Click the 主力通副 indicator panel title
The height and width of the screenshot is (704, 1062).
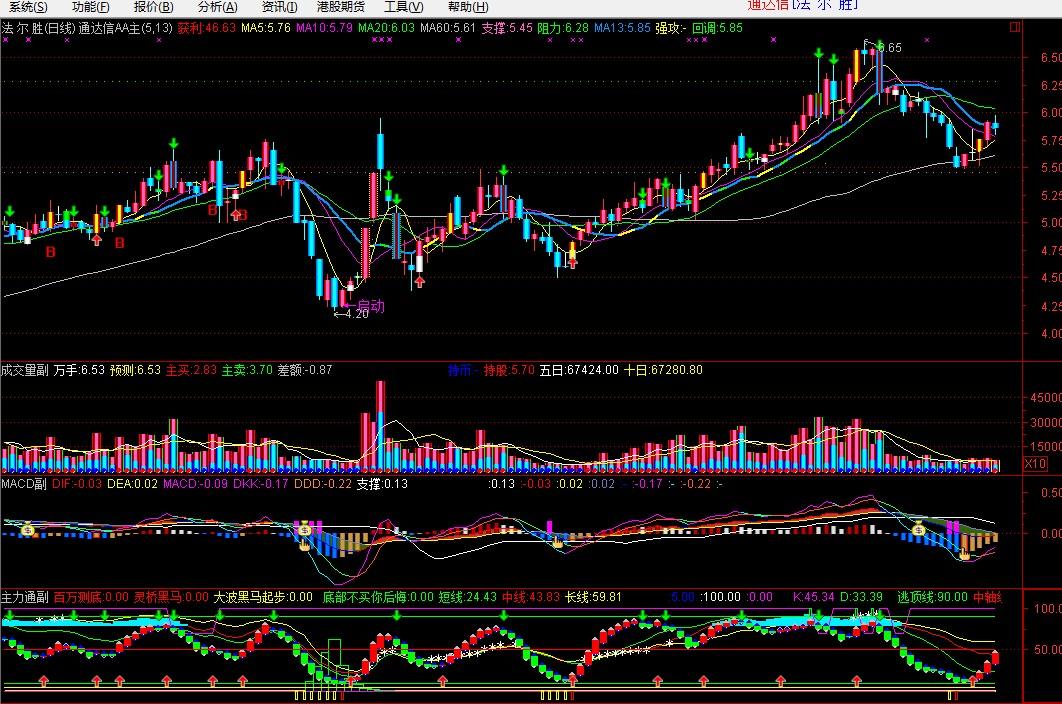(24, 597)
